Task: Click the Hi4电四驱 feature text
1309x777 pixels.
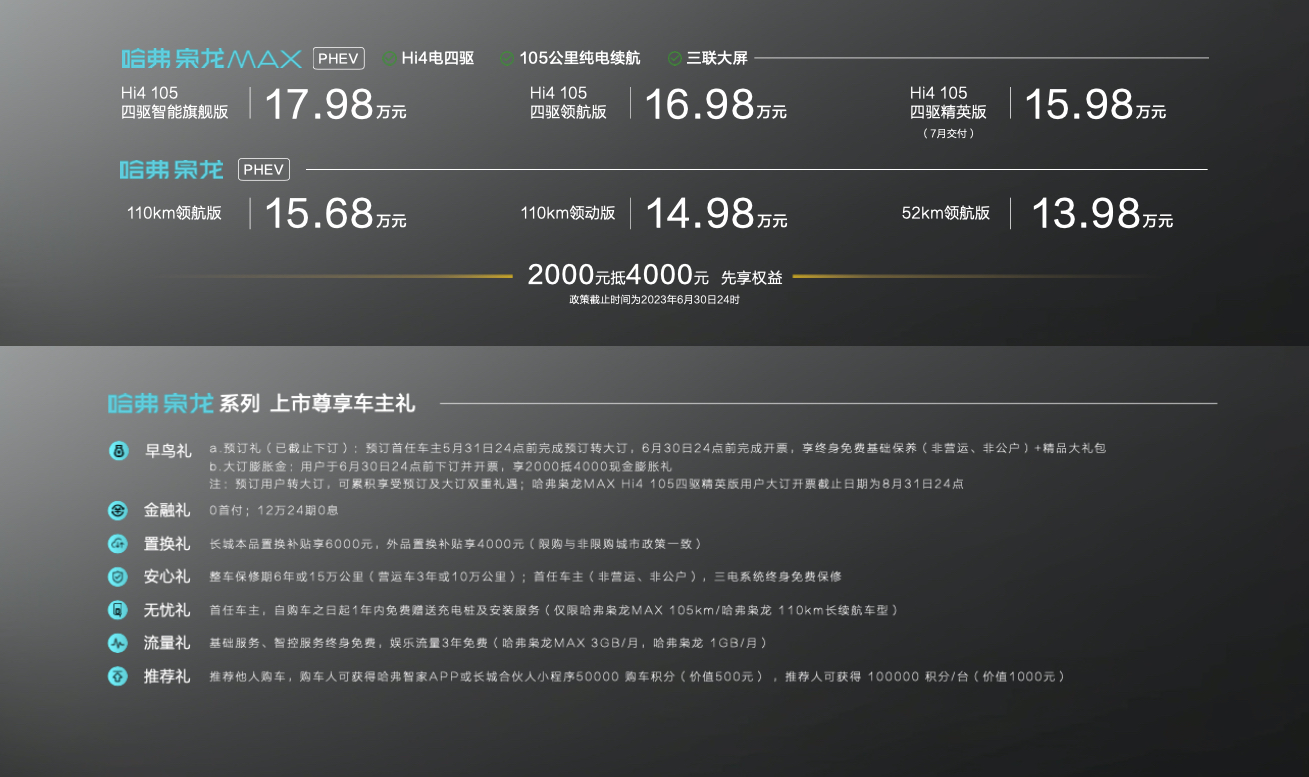Action: pyautogui.click(x=438, y=58)
